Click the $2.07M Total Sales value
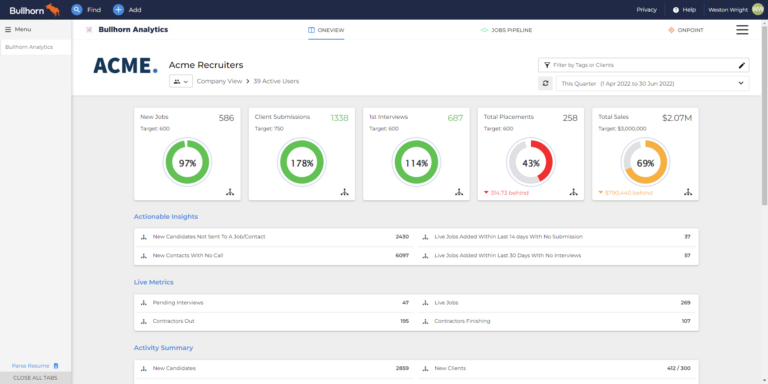This screenshot has width=768, height=384. (x=677, y=118)
